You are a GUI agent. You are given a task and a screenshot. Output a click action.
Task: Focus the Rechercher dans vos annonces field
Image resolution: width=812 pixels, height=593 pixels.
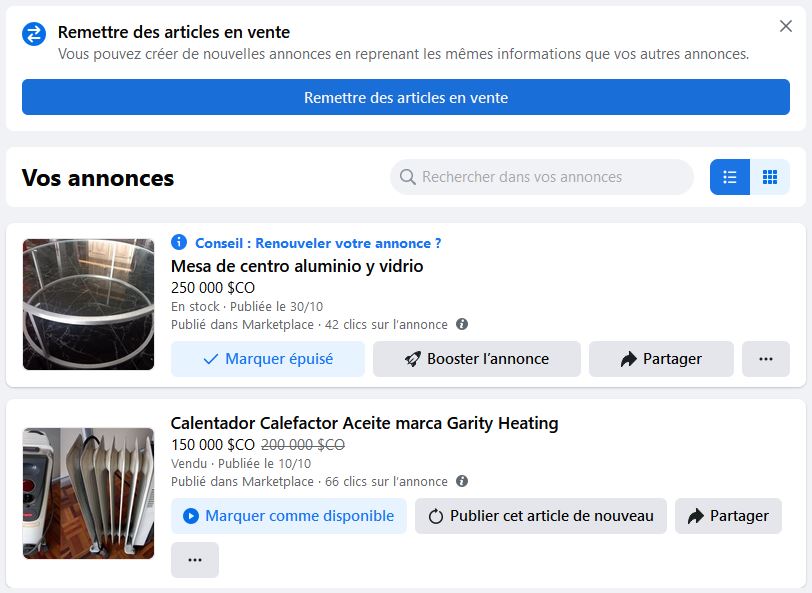[x=550, y=177]
